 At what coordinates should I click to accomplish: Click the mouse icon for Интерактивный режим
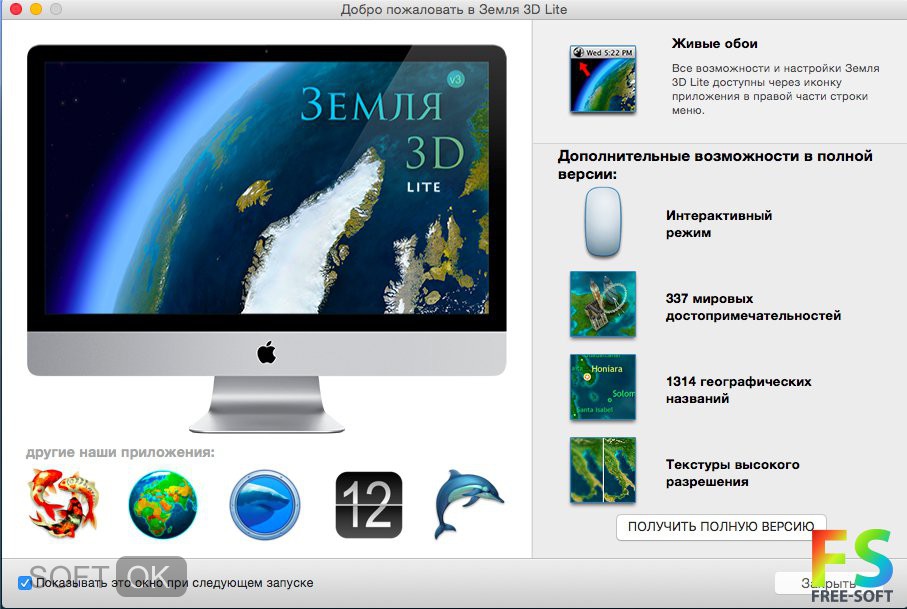pyautogui.click(x=603, y=222)
